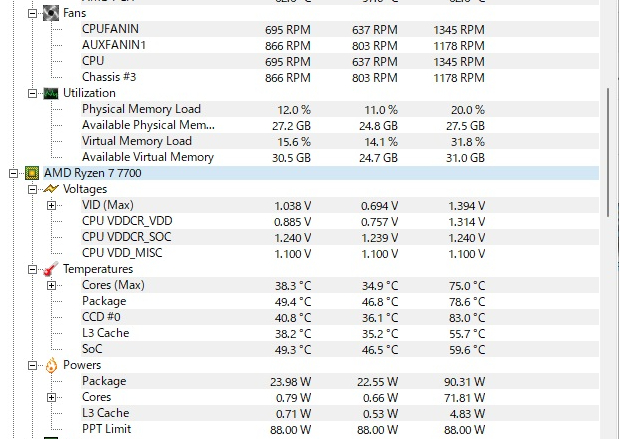Select the PPT Limit power row
Viewport: 619px width, 439px height.
(106, 429)
